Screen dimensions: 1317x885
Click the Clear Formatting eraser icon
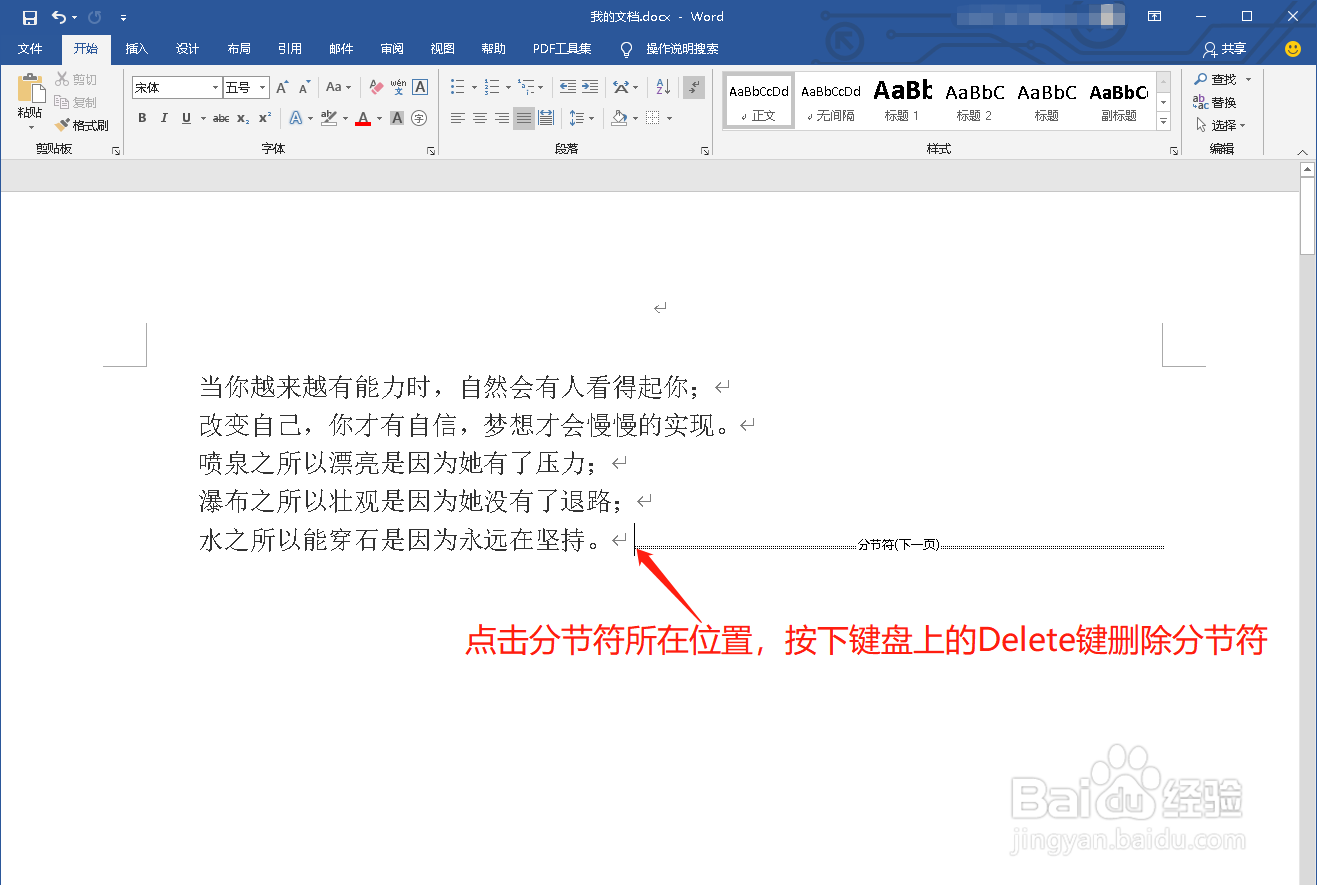376,88
